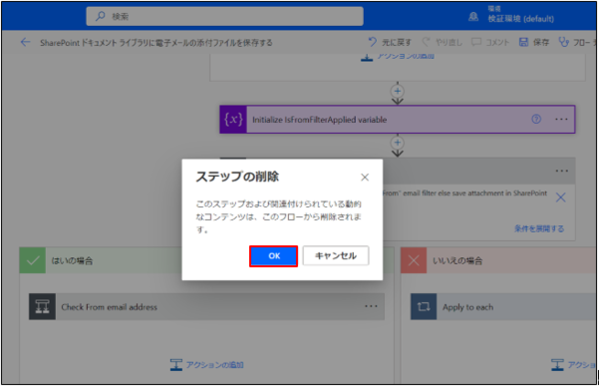599x386 pixels.
Task: Click 保存 save in toolbar
Action: (x=534, y=42)
